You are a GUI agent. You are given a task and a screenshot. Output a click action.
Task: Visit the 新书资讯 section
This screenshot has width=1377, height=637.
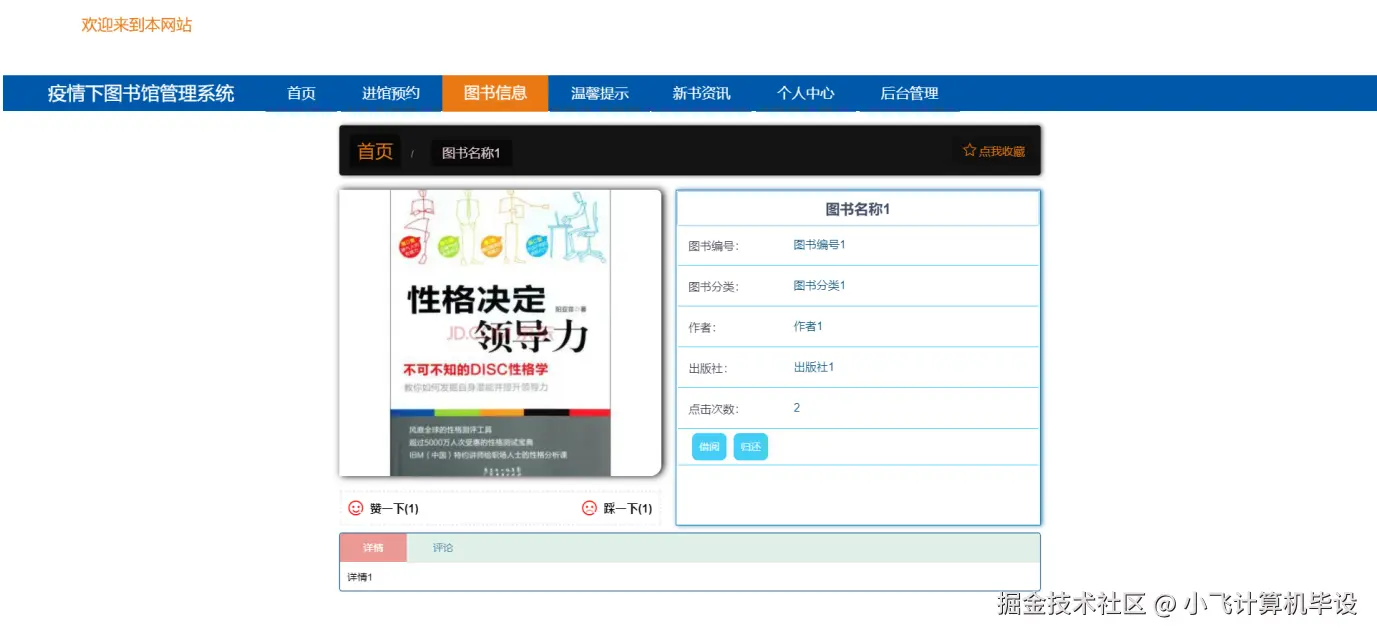coord(703,93)
